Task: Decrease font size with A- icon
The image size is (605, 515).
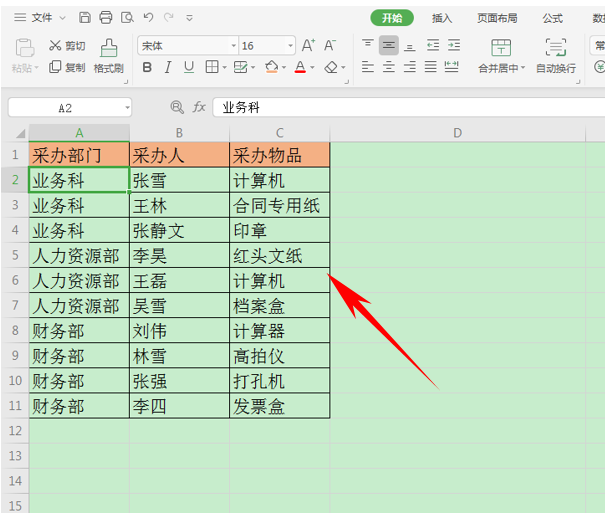Action: click(x=330, y=46)
